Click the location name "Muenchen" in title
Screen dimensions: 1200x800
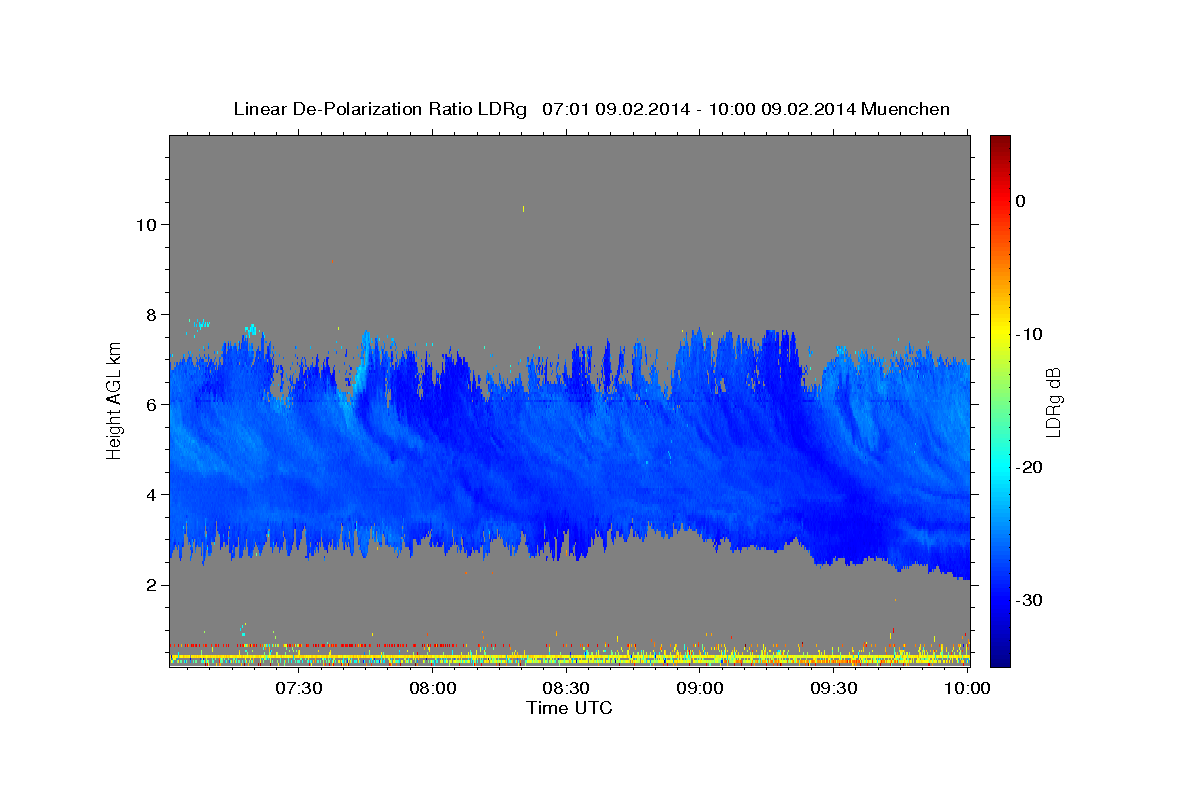906,109
